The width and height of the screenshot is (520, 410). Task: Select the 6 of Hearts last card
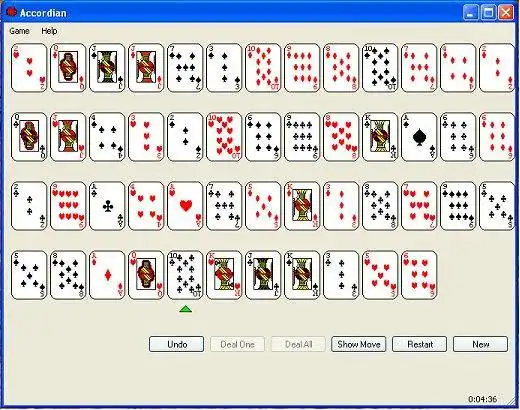pyautogui.click(x=419, y=275)
